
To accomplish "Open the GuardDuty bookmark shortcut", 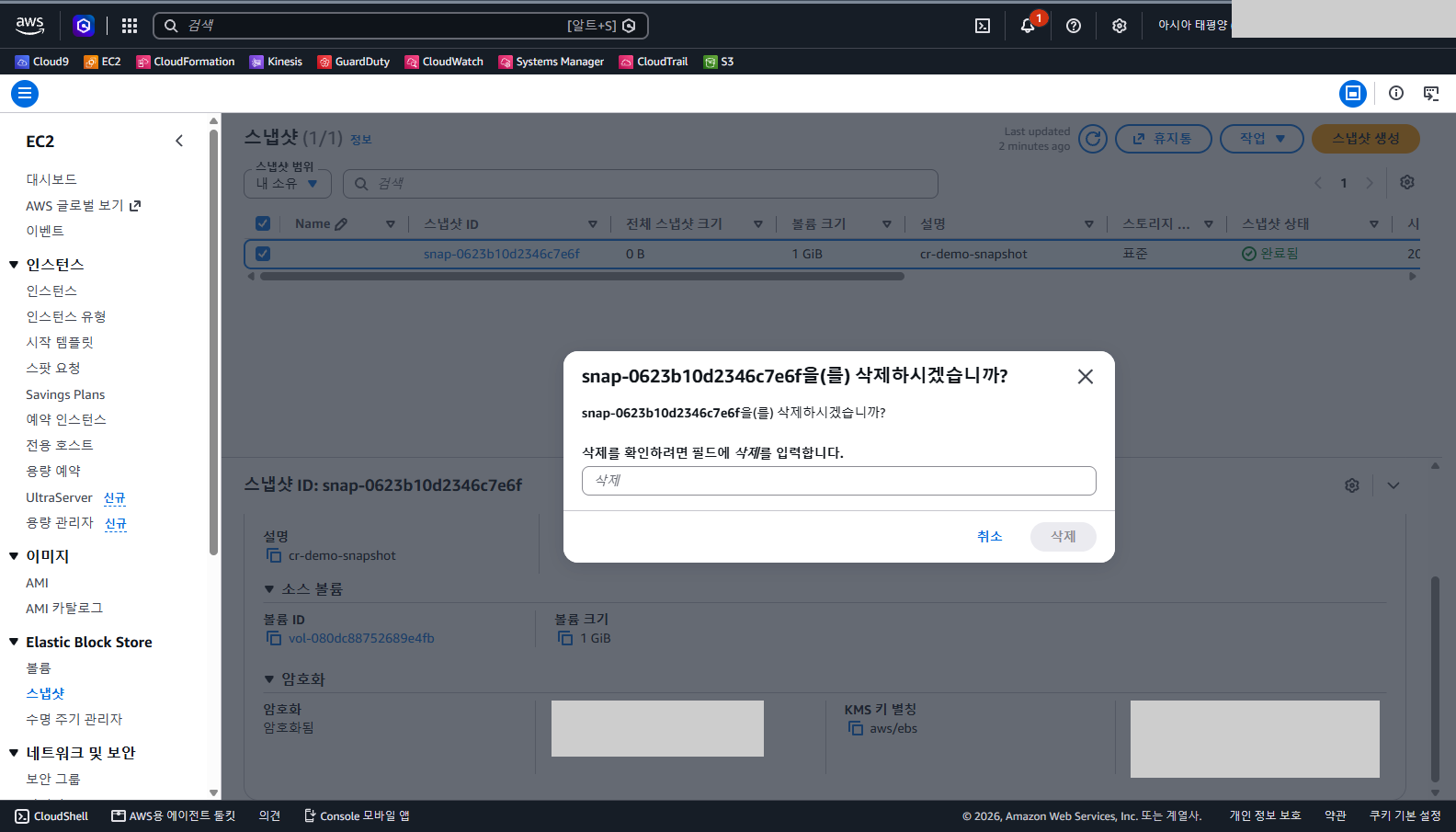I will (354, 62).
